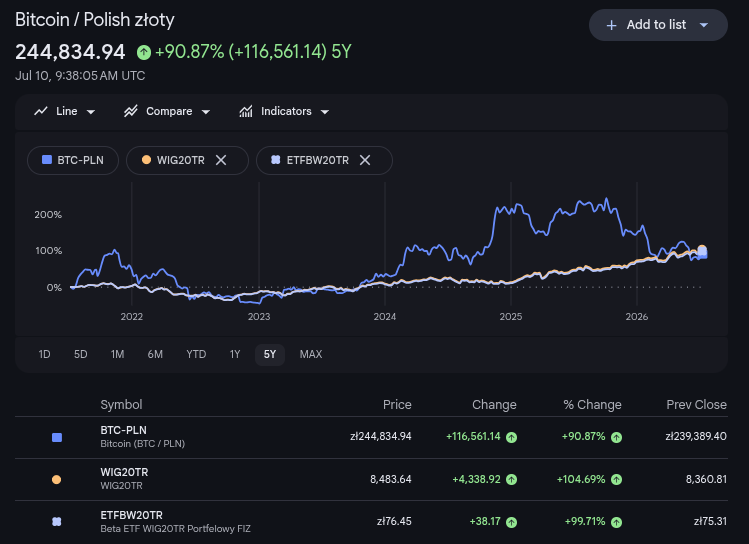Click the blue BTC-PLN chip color square
The height and width of the screenshot is (544, 749).
(47, 160)
